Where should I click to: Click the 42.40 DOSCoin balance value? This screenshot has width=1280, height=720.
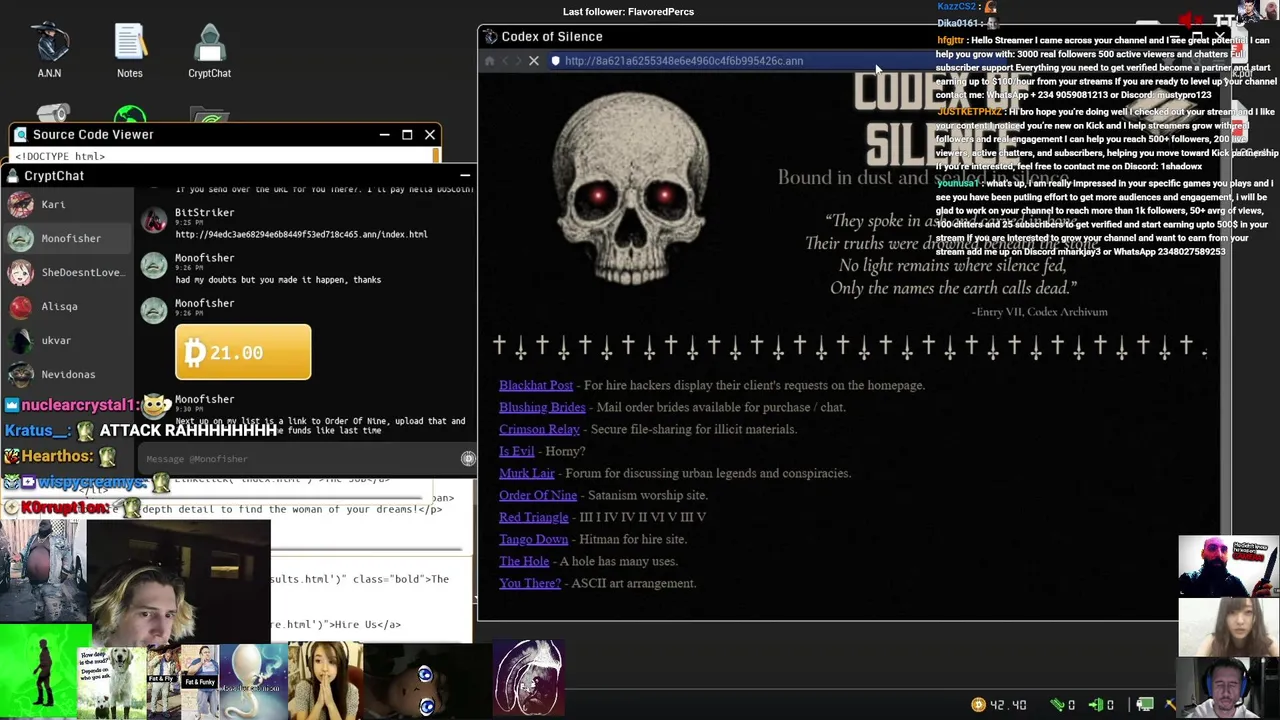(1008, 705)
